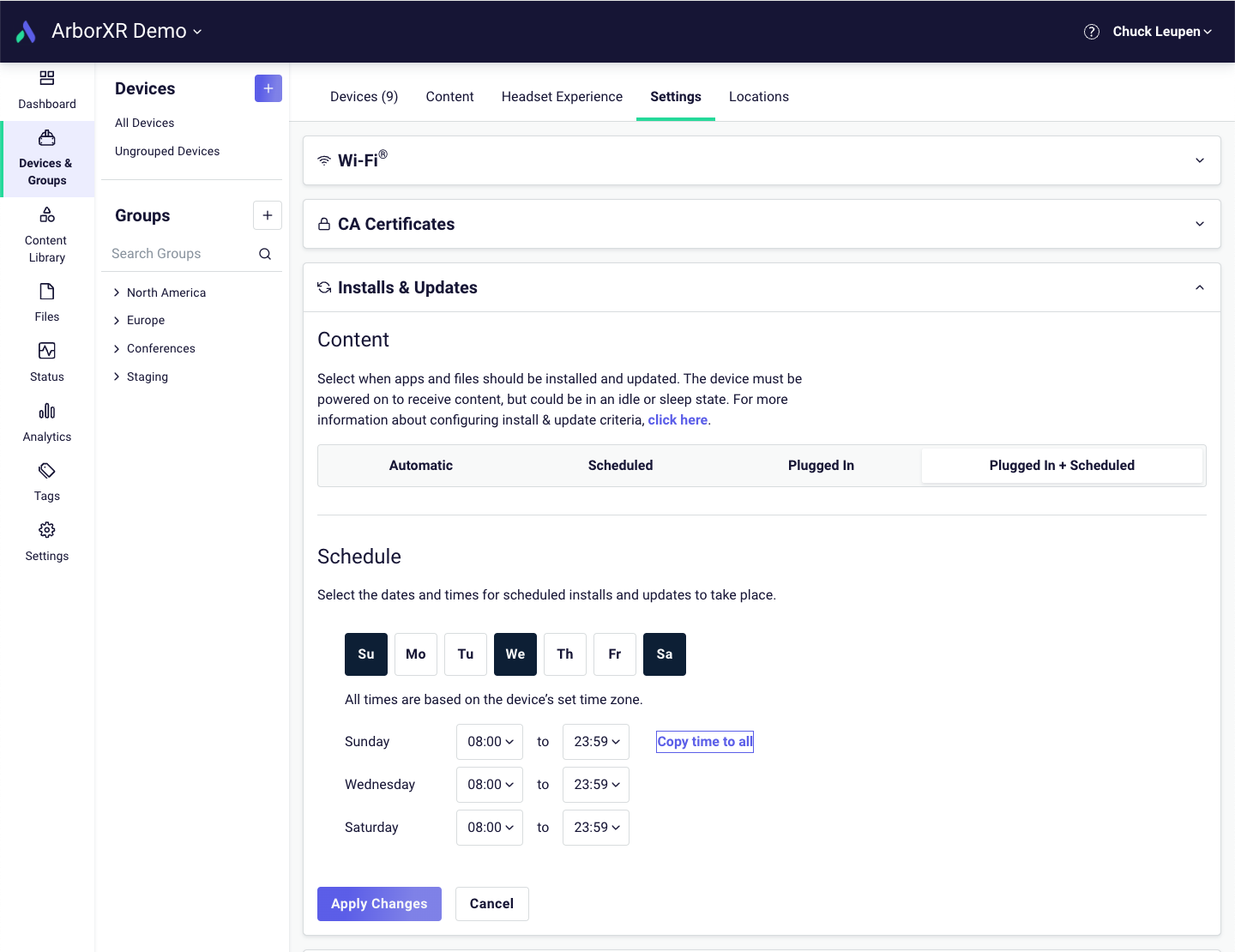Enable Friday in the schedule days
The image size is (1235, 952).
[615, 654]
